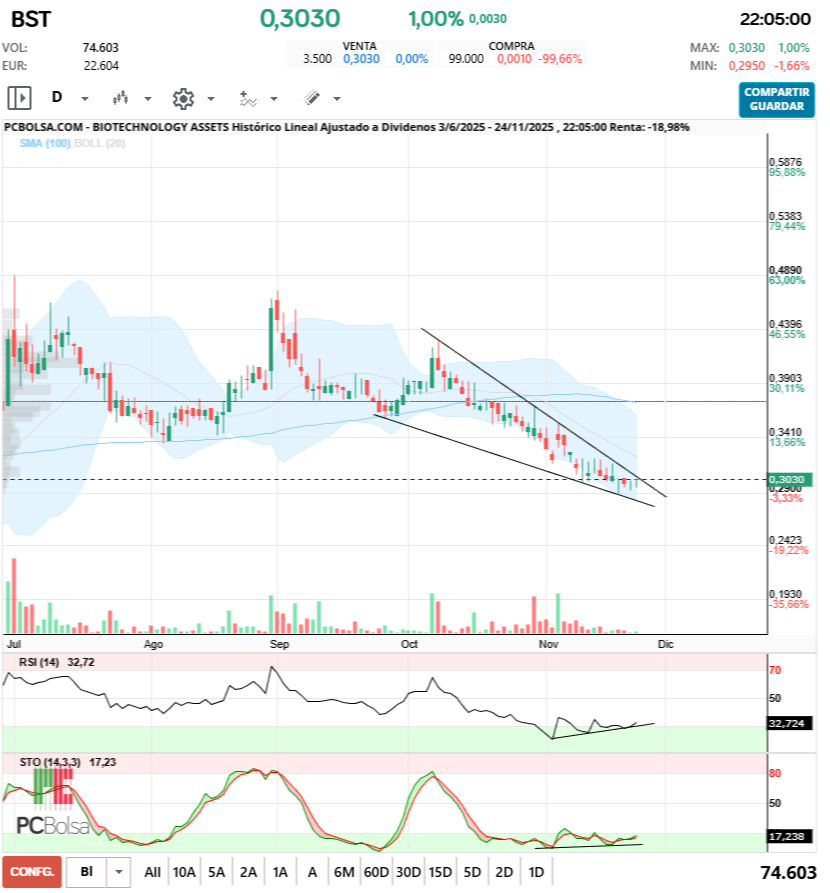
Task: Expand the BI dropdown arrow
Action: (119, 872)
